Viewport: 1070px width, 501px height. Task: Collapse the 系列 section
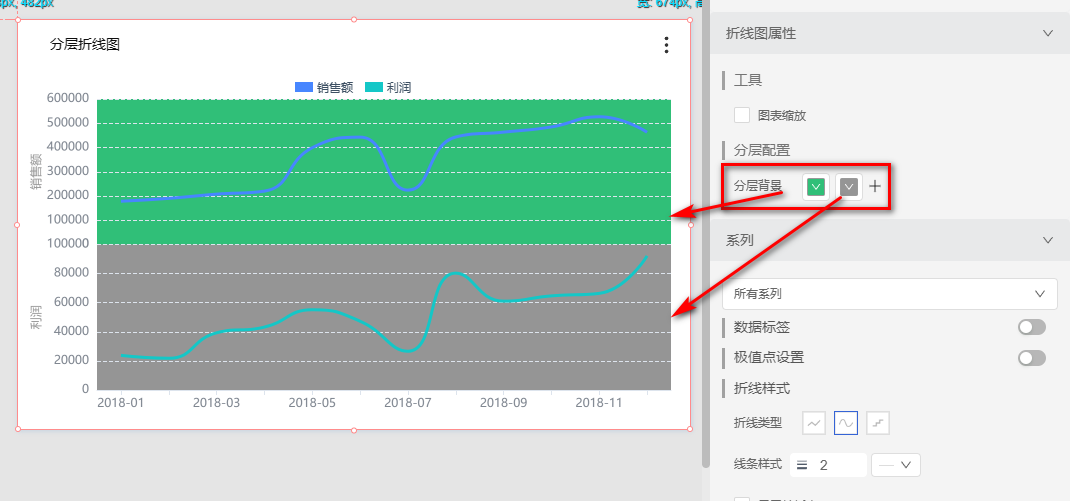pos(1047,240)
